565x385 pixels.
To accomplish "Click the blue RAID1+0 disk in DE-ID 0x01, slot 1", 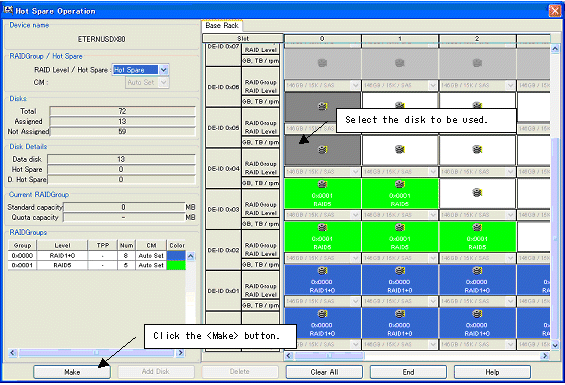I will pyautogui.click(x=400, y=280).
